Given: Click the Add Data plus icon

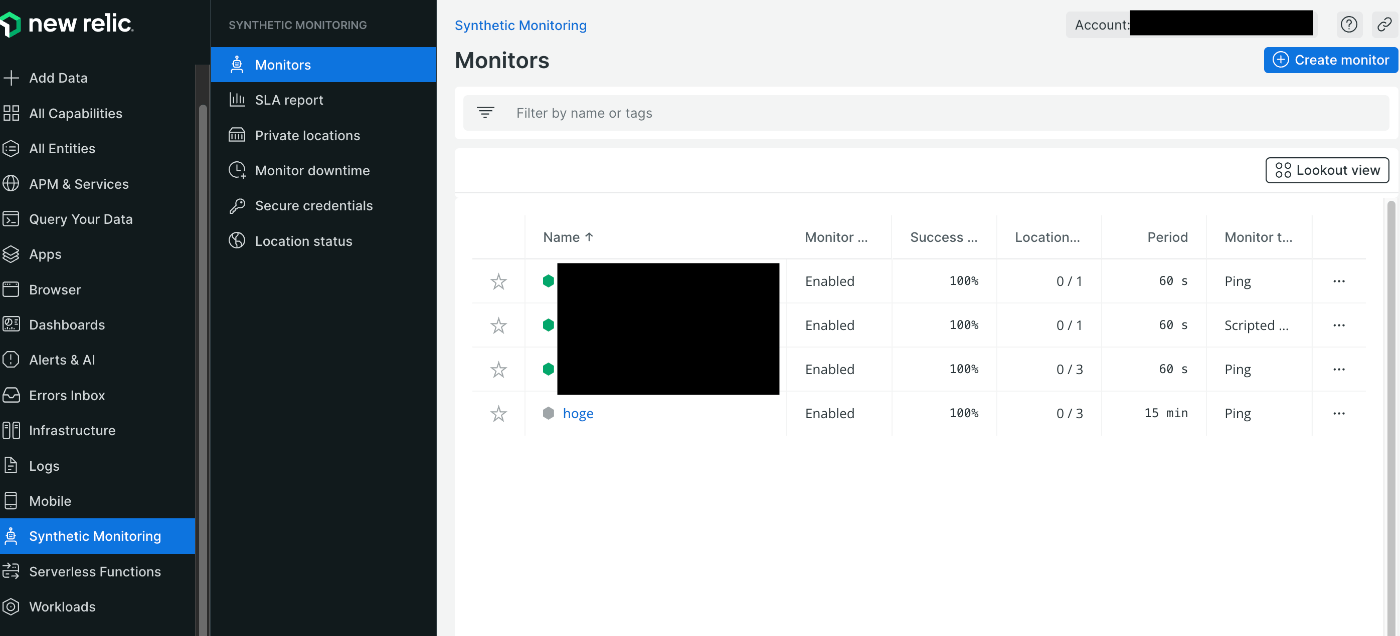Looking at the screenshot, I should click(11, 78).
